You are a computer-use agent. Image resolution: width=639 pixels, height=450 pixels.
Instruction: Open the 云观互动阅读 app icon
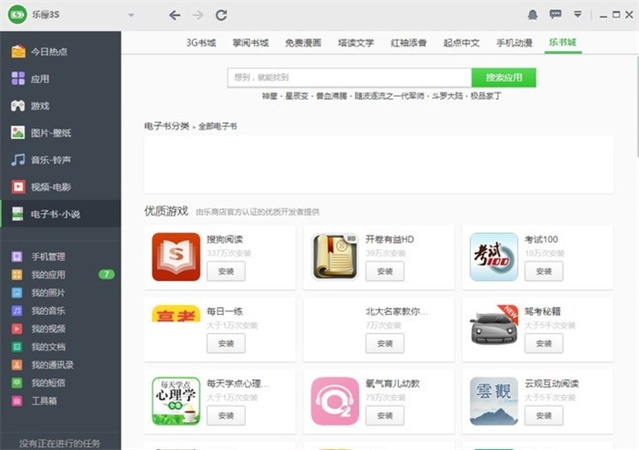click(494, 401)
